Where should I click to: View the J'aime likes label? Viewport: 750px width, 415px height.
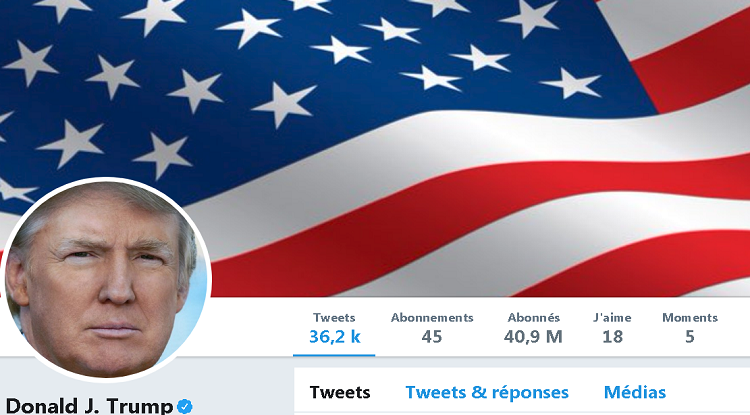pos(612,317)
